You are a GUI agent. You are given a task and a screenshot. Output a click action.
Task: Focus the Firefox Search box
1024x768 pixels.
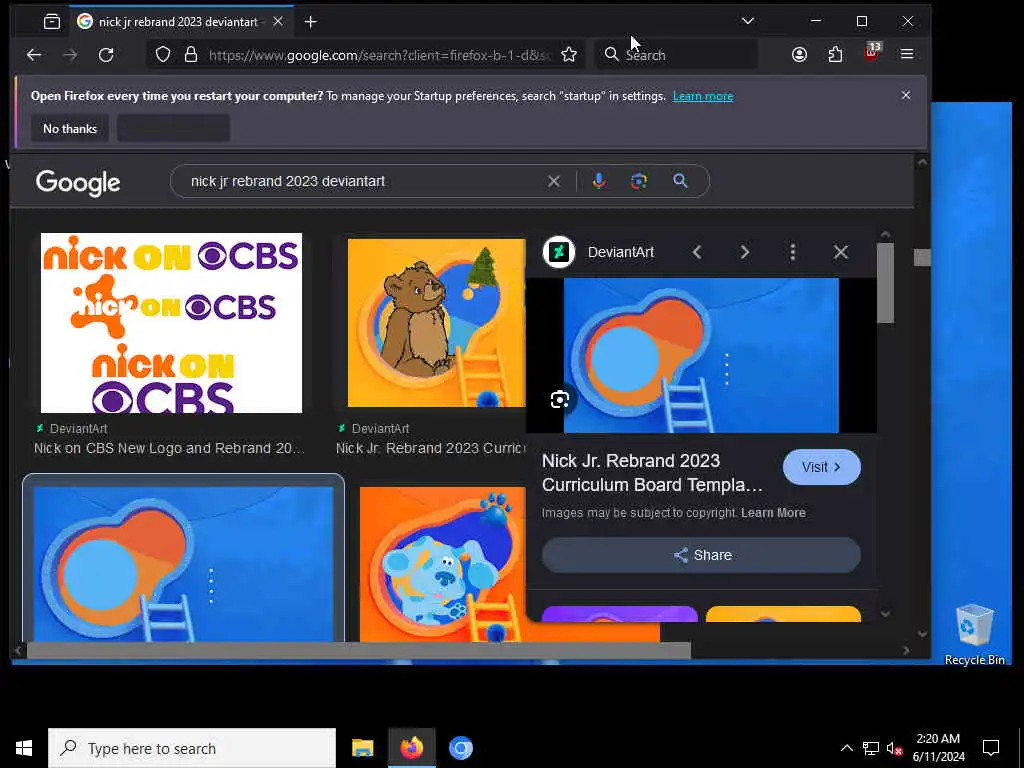click(677, 55)
